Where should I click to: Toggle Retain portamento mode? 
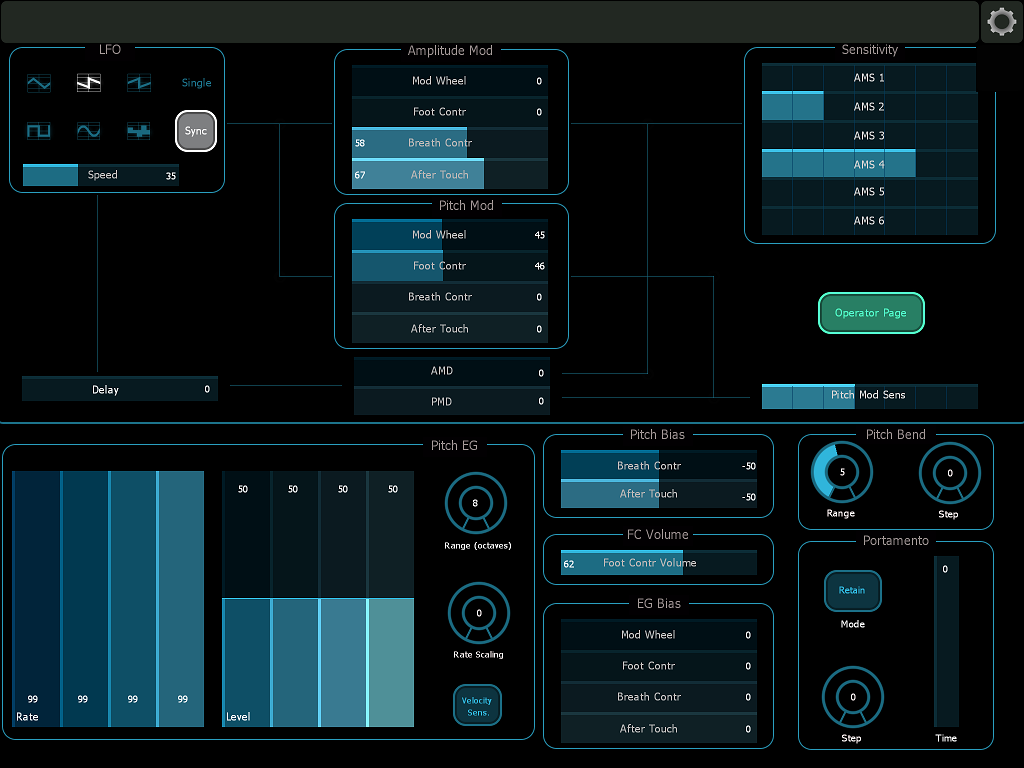tap(852, 591)
